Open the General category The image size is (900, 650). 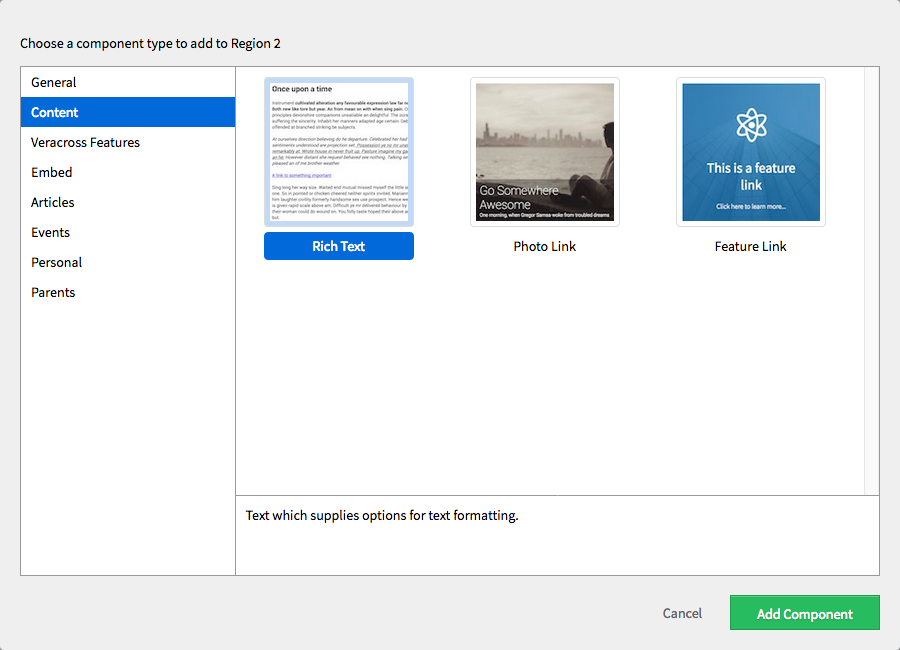(x=127, y=82)
